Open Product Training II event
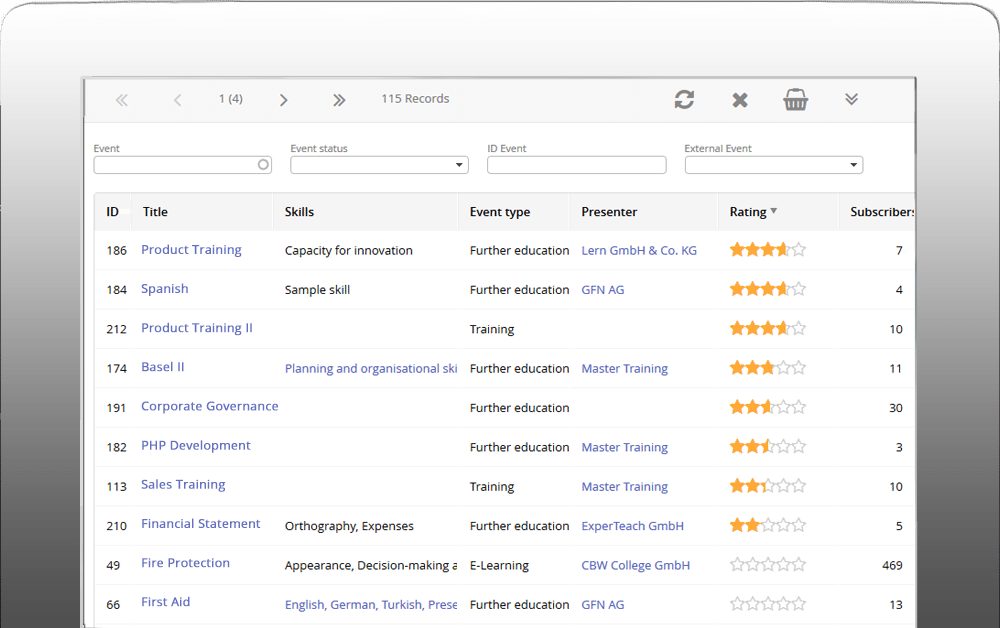Image resolution: width=1000 pixels, height=628 pixels. [196, 328]
